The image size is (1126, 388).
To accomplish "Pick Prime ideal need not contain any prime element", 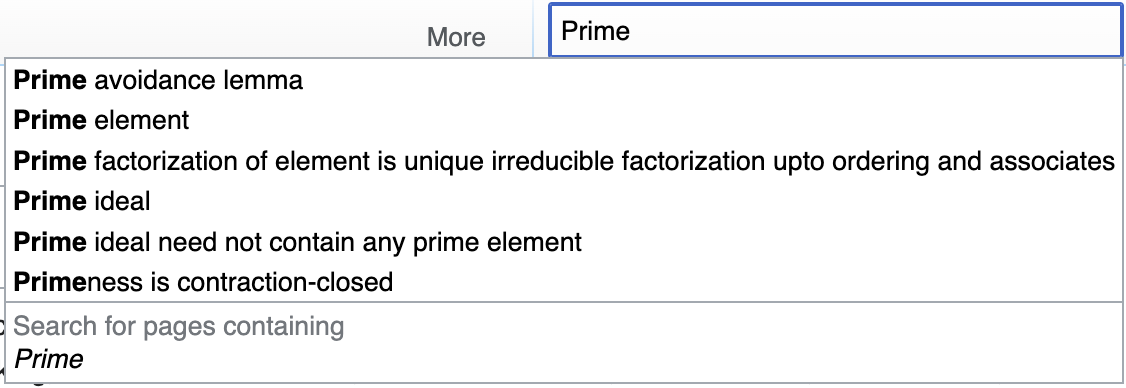I will [x=564, y=241].
